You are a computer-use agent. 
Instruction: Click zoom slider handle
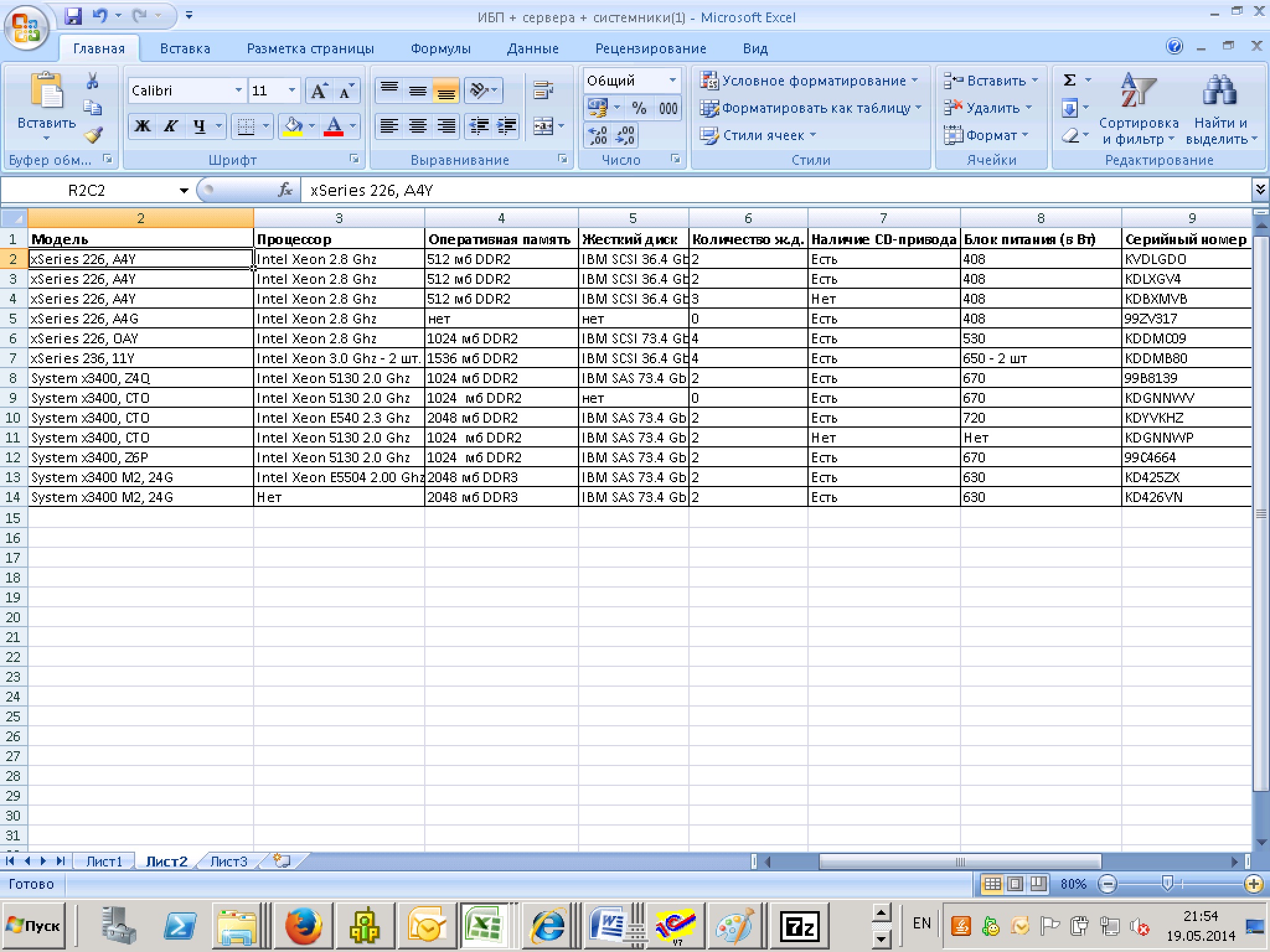click(x=1168, y=884)
